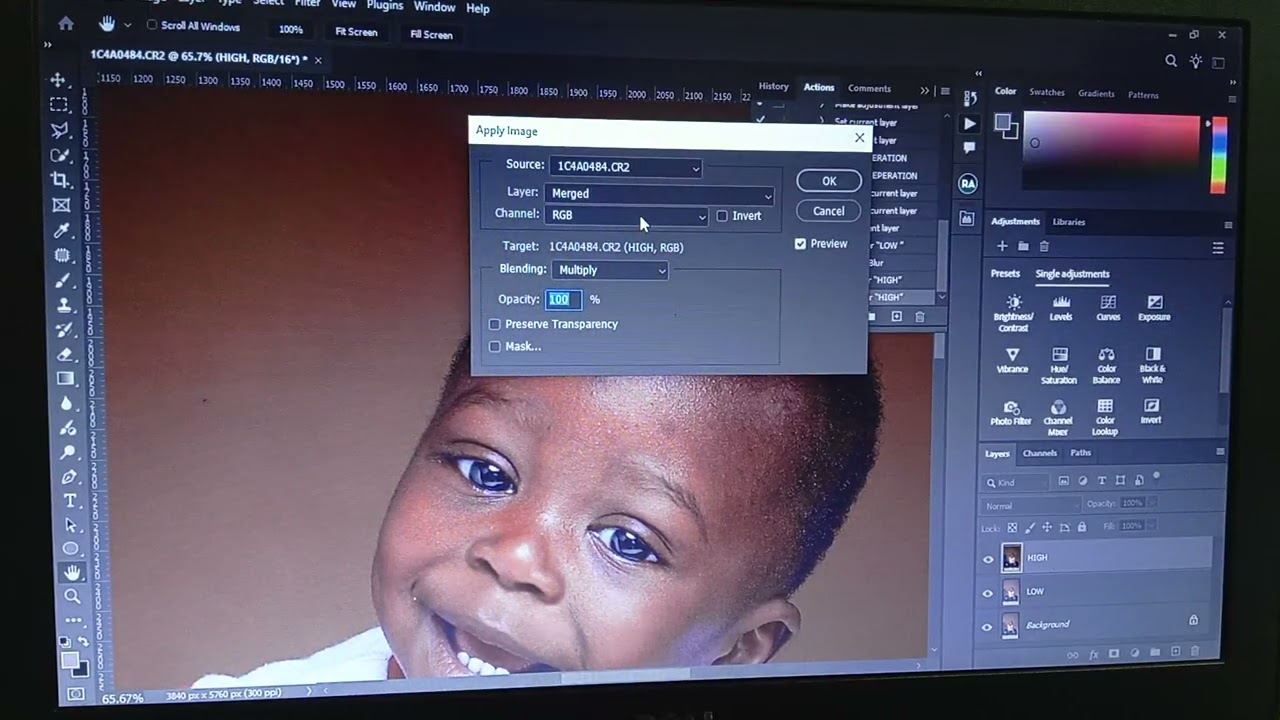The image size is (1280, 720).
Task: Switch to the Channels tab
Action: (1039, 453)
